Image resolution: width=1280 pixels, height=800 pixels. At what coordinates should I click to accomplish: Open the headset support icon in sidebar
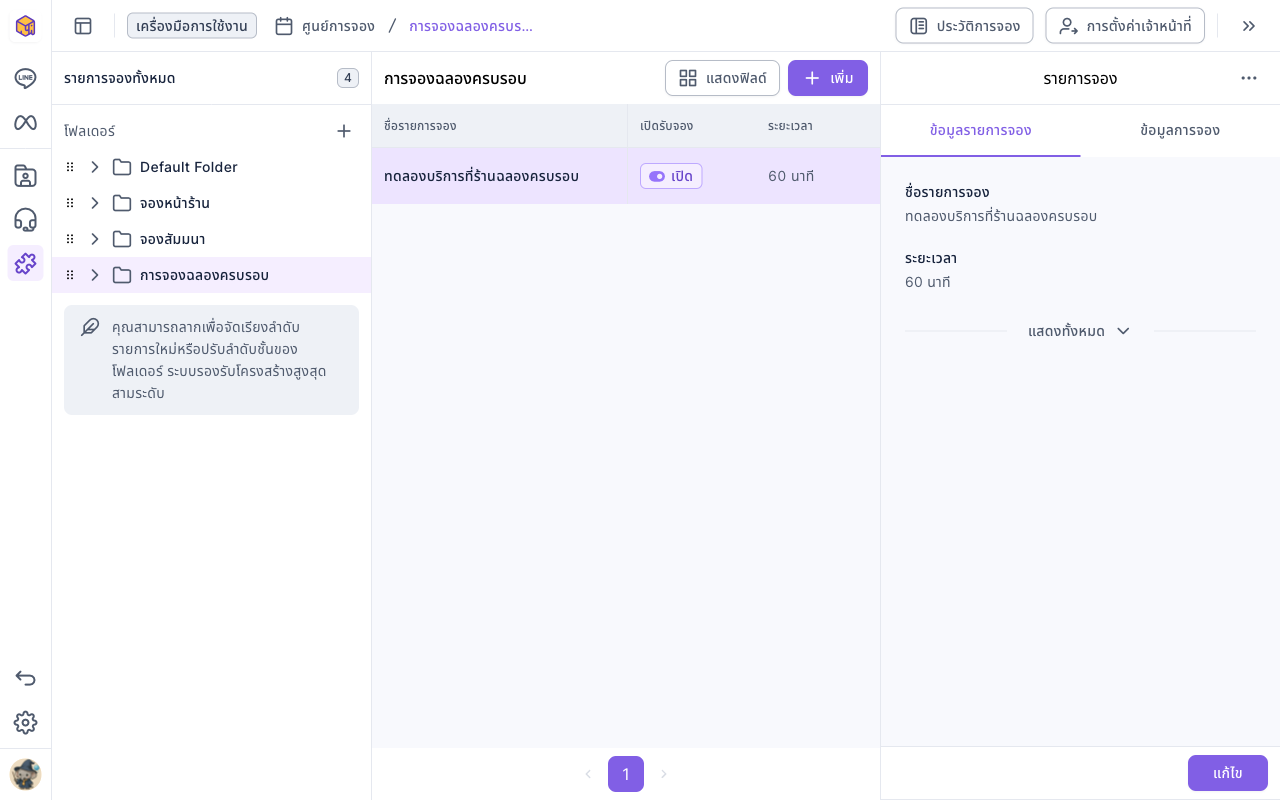click(x=25, y=220)
